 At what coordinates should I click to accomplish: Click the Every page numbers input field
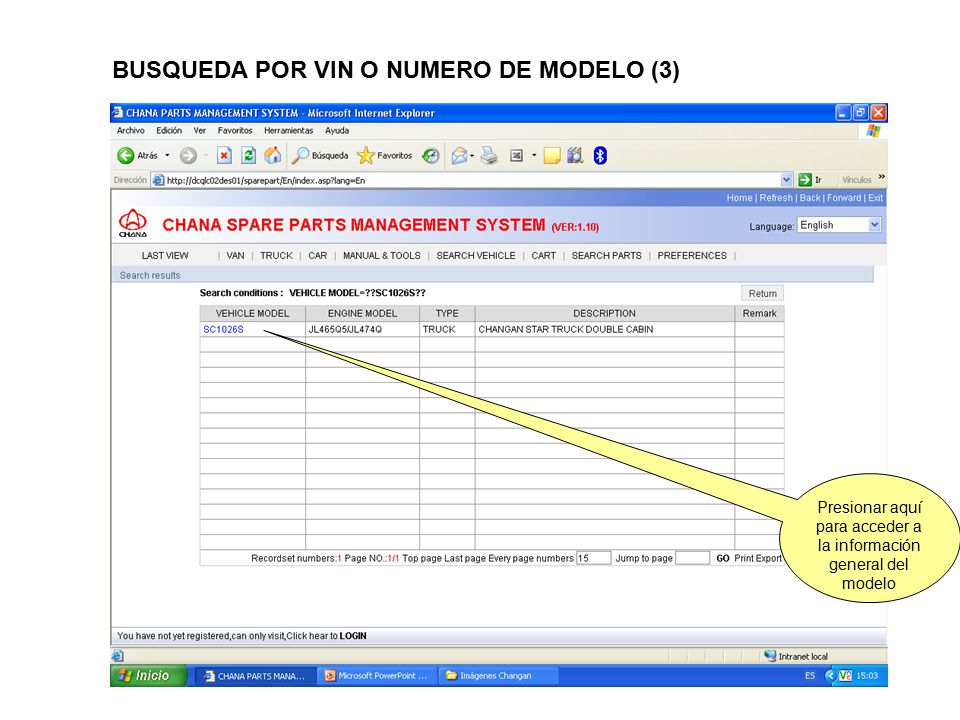click(593, 558)
